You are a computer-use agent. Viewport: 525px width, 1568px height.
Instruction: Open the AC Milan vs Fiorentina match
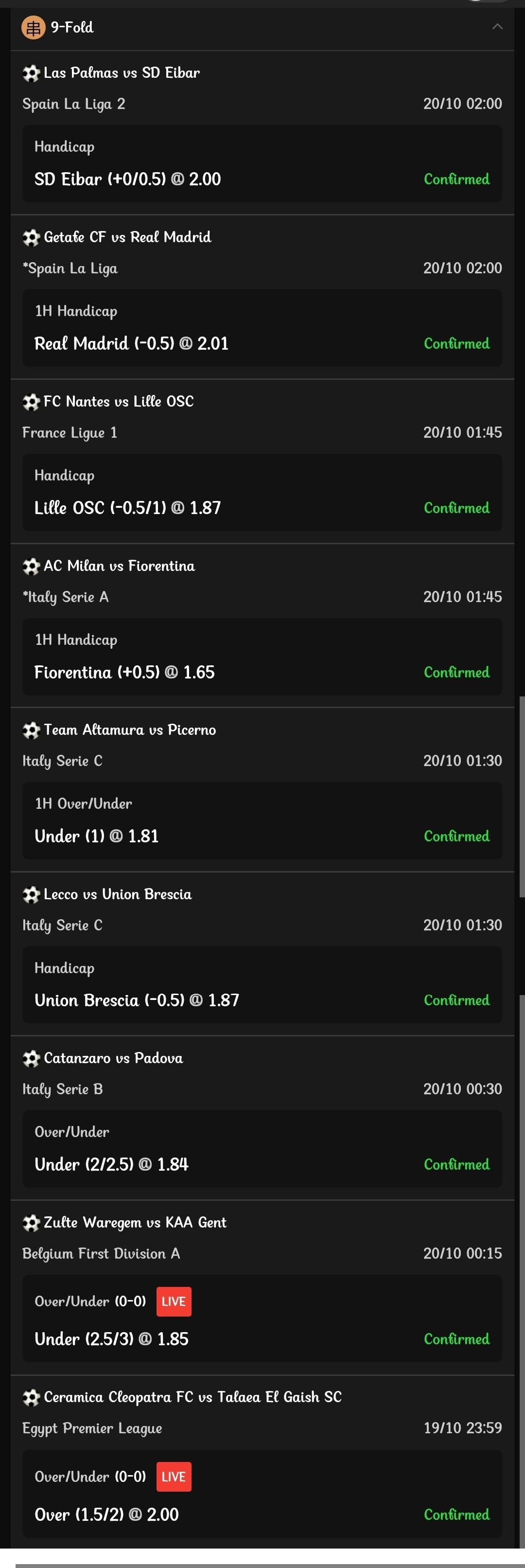click(x=119, y=566)
